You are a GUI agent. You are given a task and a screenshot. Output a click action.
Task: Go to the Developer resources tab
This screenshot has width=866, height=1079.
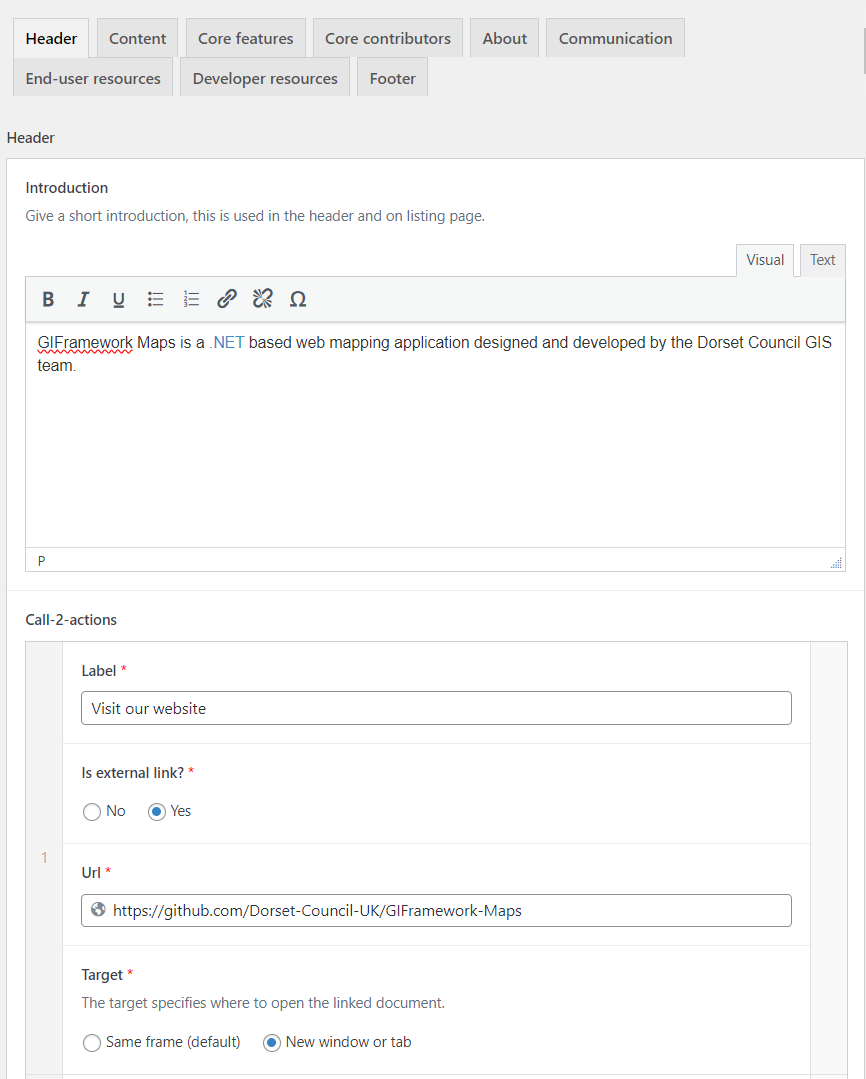265,78
